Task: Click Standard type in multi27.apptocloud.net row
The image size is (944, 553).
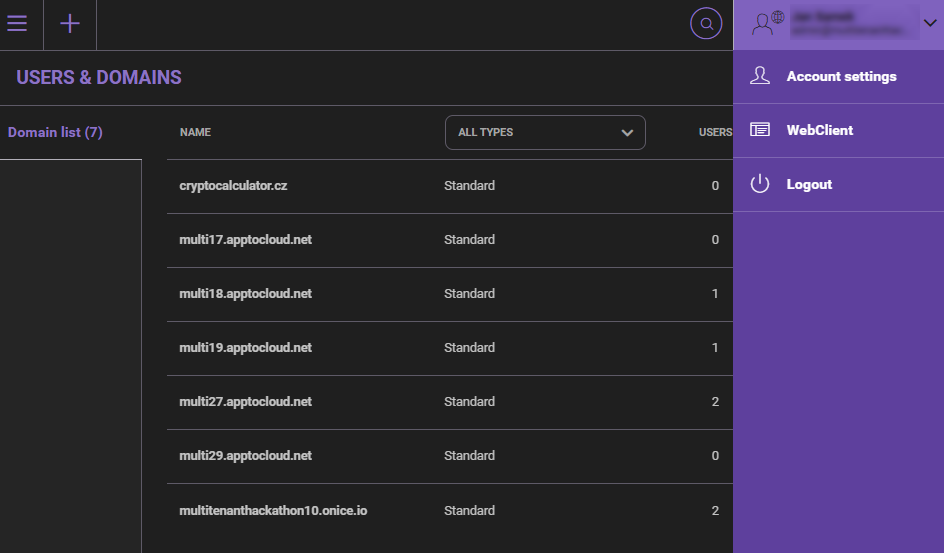Action: [469, 401]
